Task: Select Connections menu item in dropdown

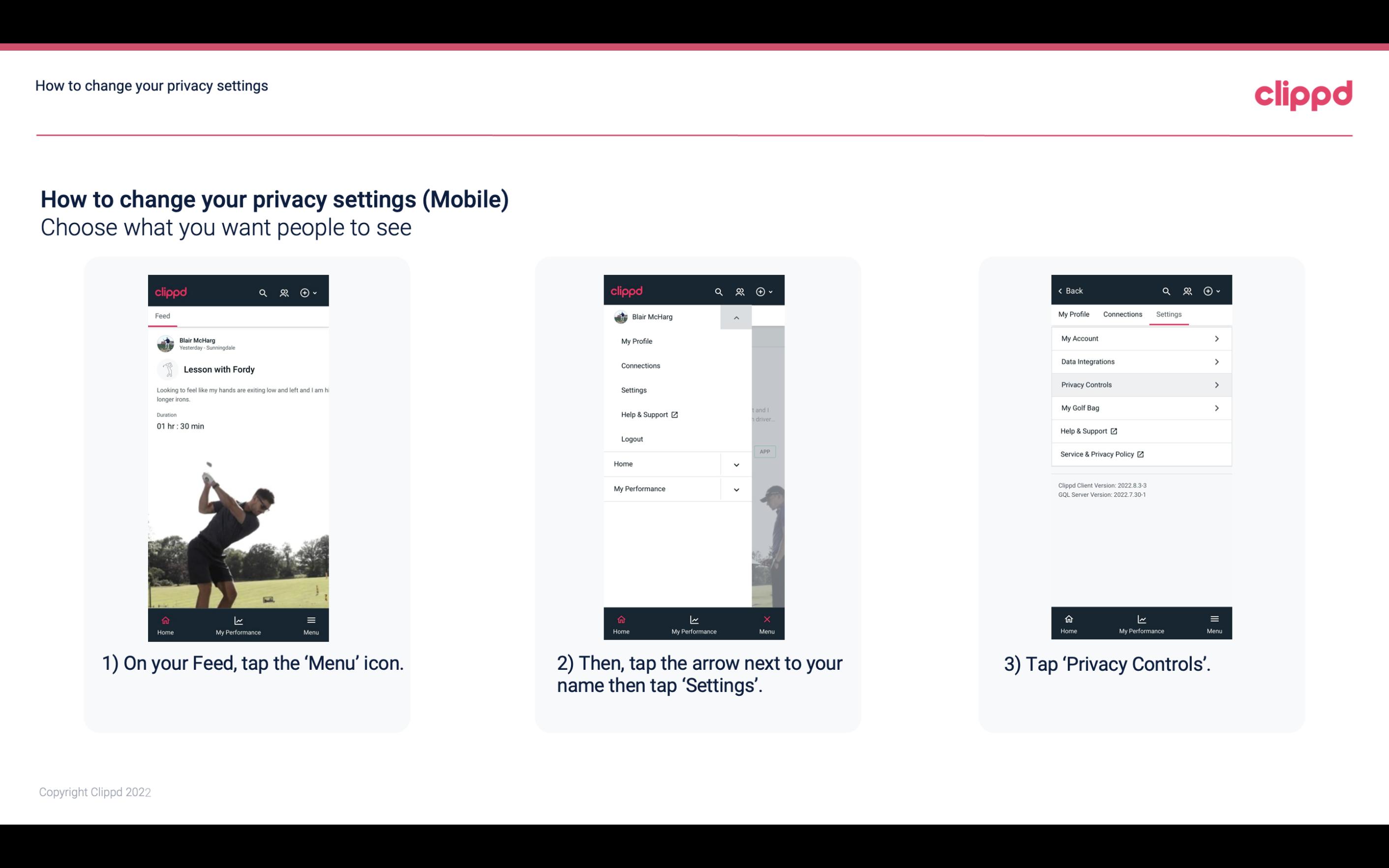Action: click(640, 365)
